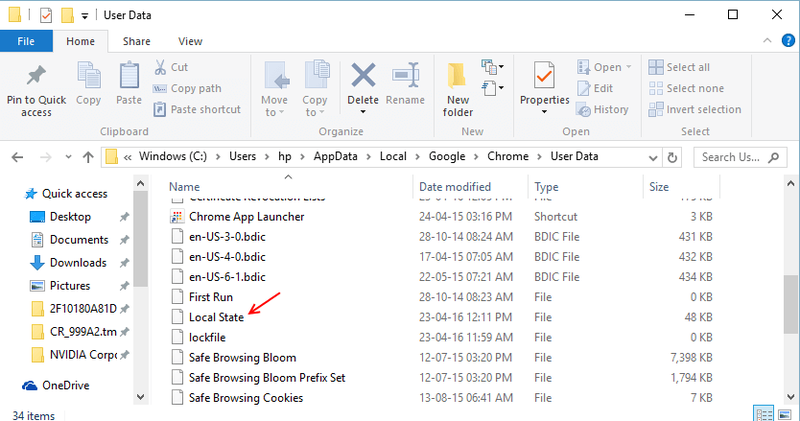Screen dimensions: 800x421
Task: Click Open in the Open group
Action: (x=605, y=67)
